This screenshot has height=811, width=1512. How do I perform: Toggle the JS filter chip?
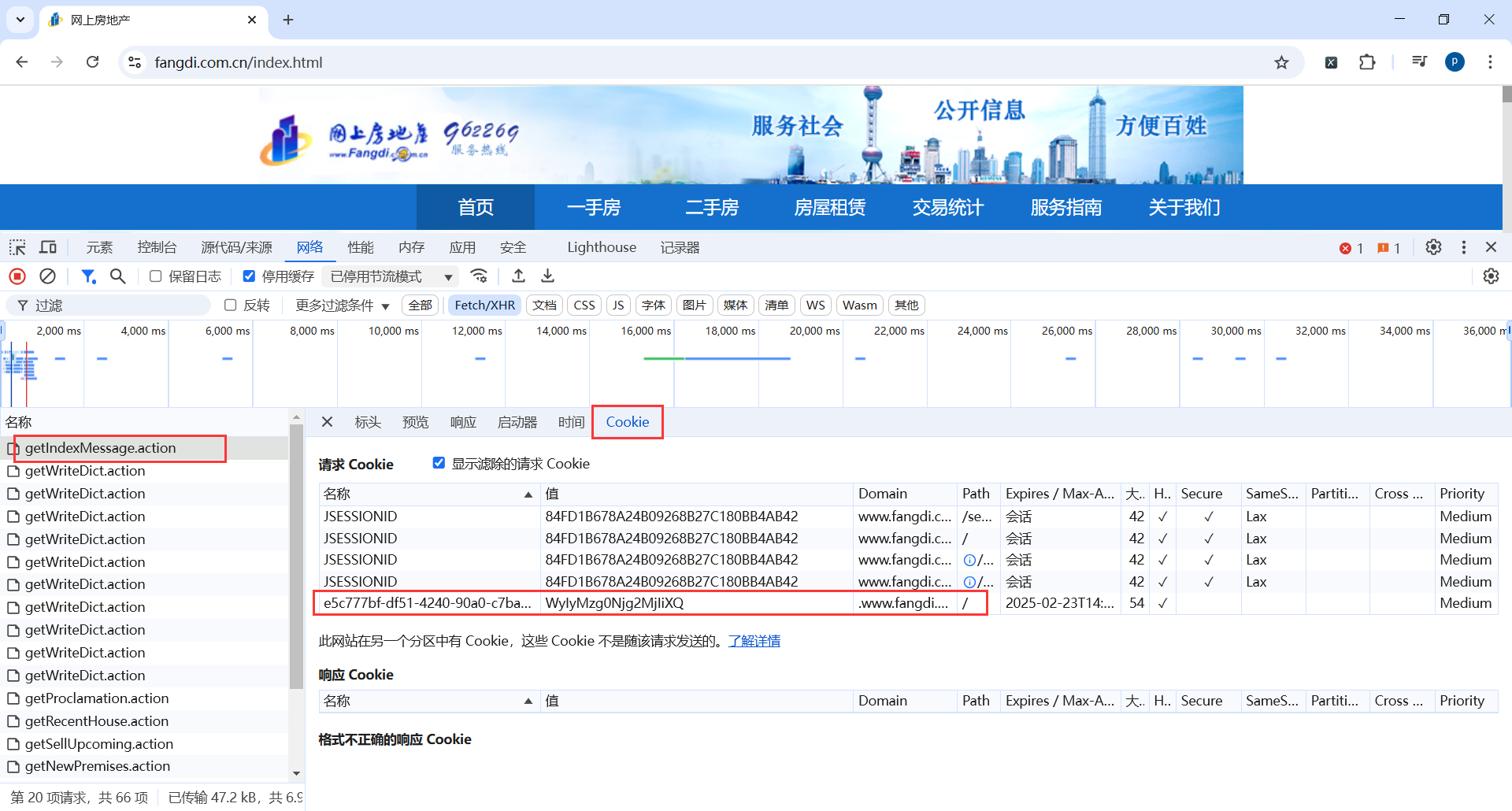[618, 306]
